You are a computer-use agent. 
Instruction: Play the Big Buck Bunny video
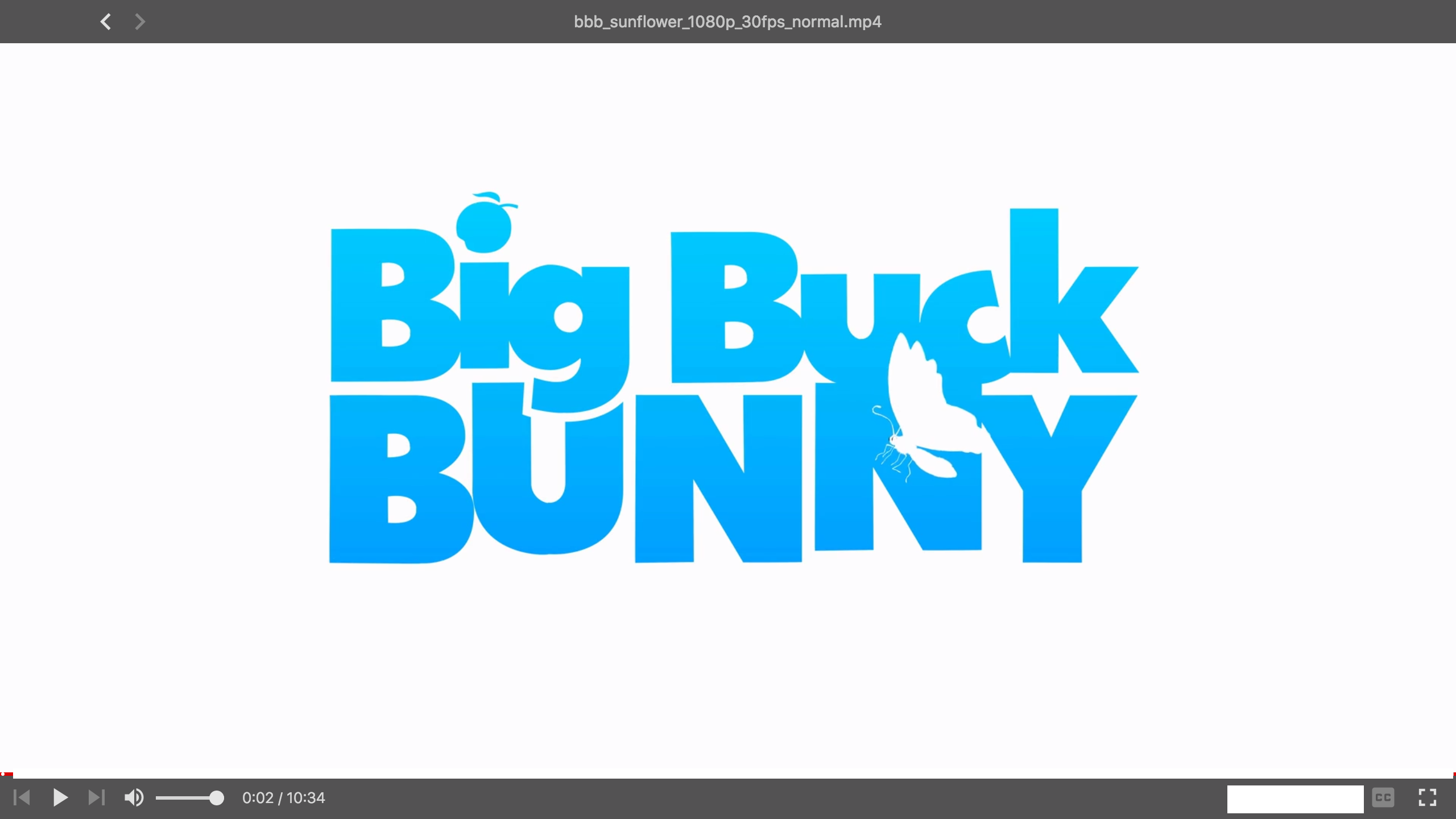coord(60,797)
